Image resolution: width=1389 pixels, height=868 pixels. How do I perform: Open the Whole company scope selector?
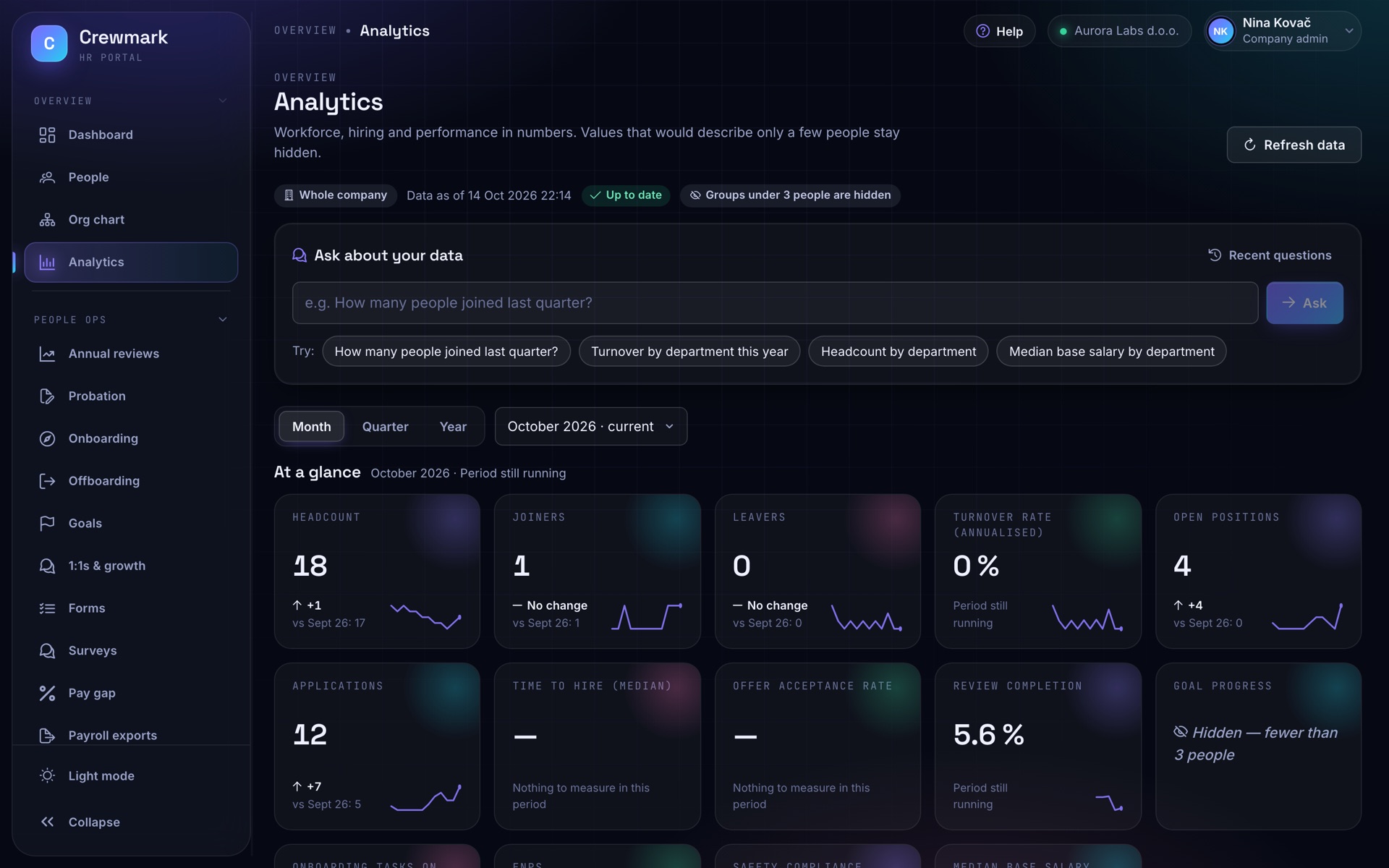click(x=335, y=195)
